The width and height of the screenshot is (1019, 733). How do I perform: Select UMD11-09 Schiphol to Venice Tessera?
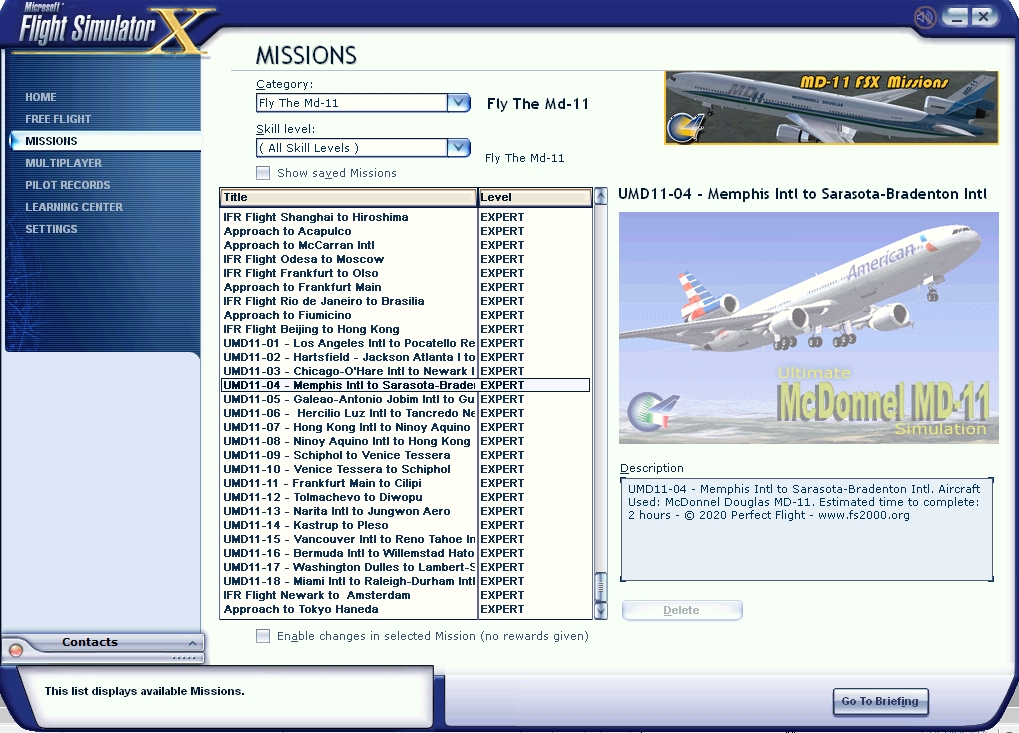click(406, 455)
